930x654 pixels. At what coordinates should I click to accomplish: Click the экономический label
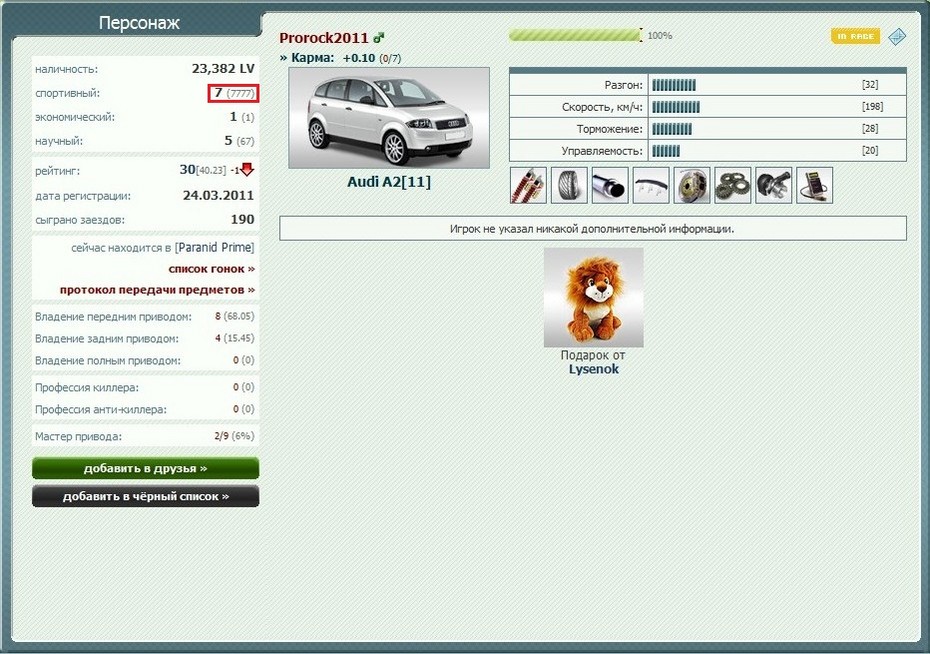click(x=75, y=117)
